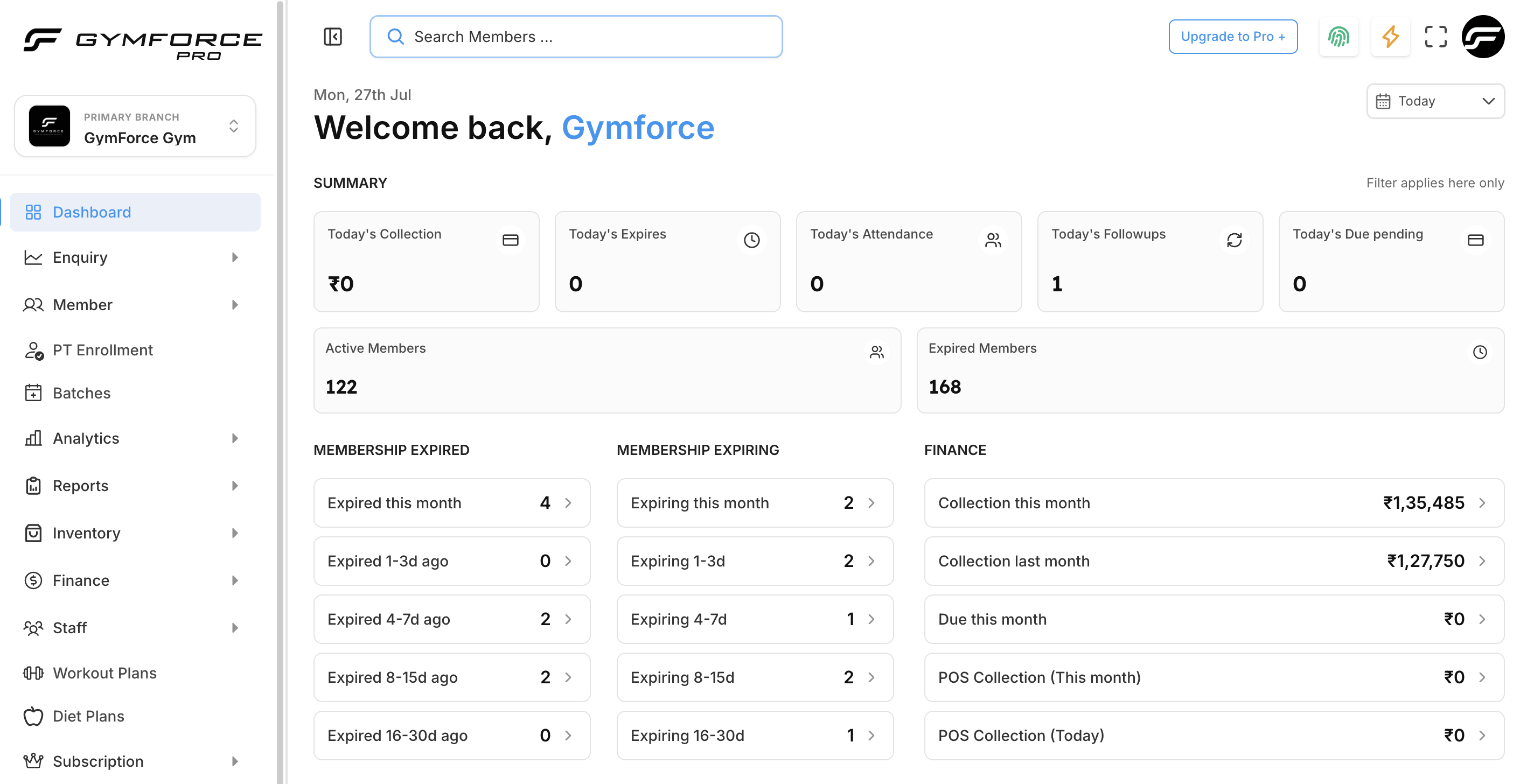Go to the Dashboard menu item

pos(135,212)
